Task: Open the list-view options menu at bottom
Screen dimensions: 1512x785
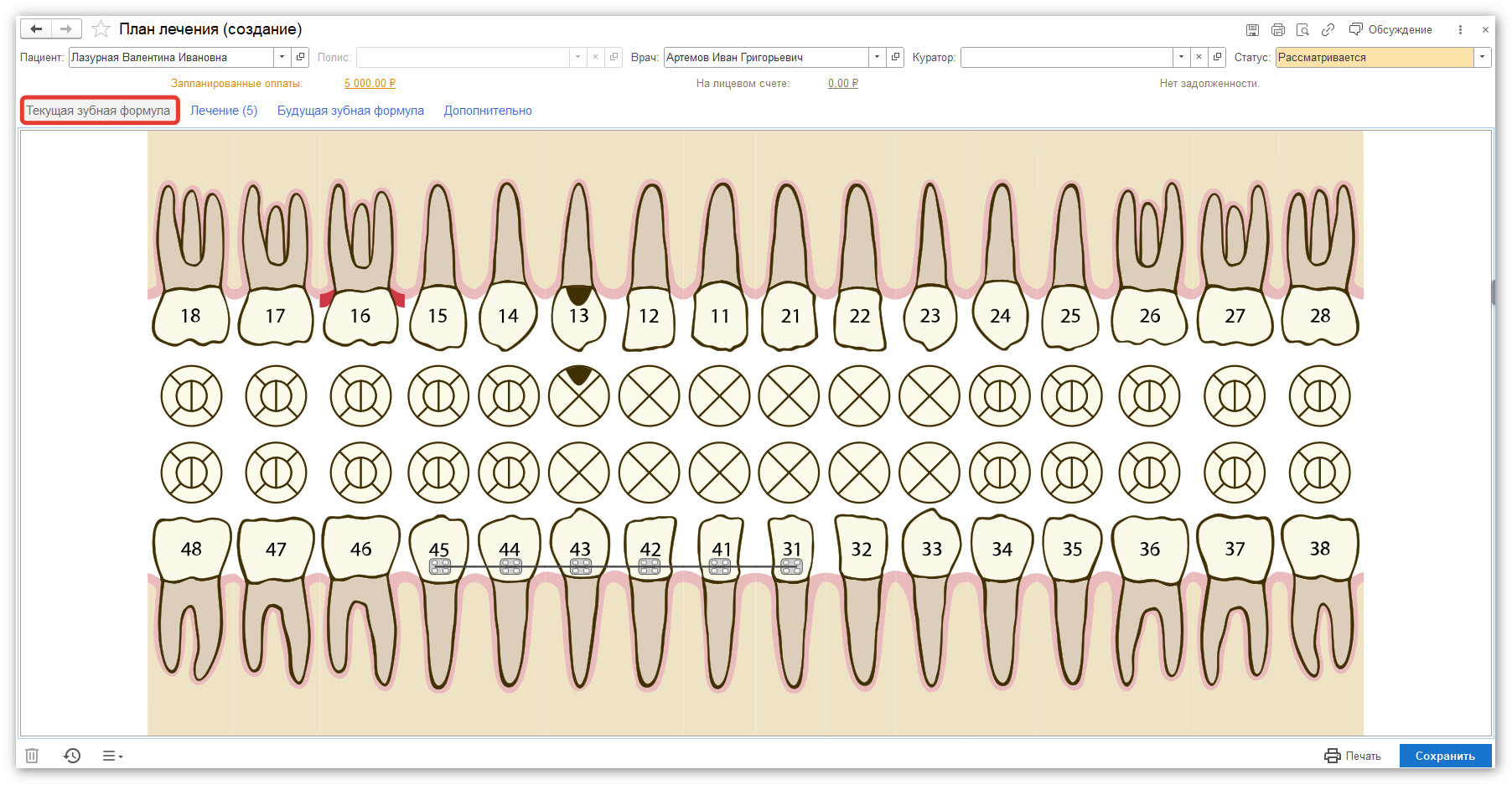Action: [112, 756]
